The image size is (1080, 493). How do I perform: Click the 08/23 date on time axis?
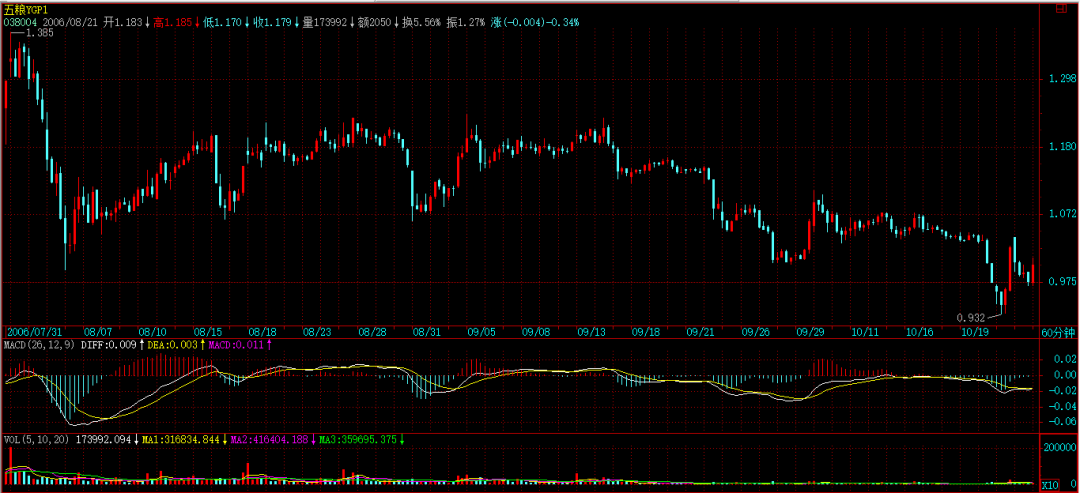318,332
